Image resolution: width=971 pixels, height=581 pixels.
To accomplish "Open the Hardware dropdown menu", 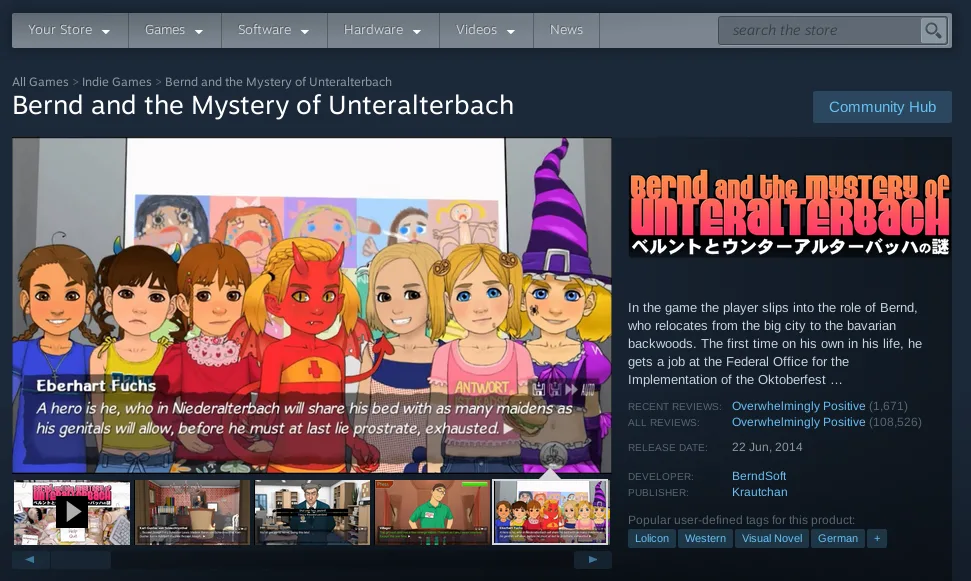I will (383, 30).
